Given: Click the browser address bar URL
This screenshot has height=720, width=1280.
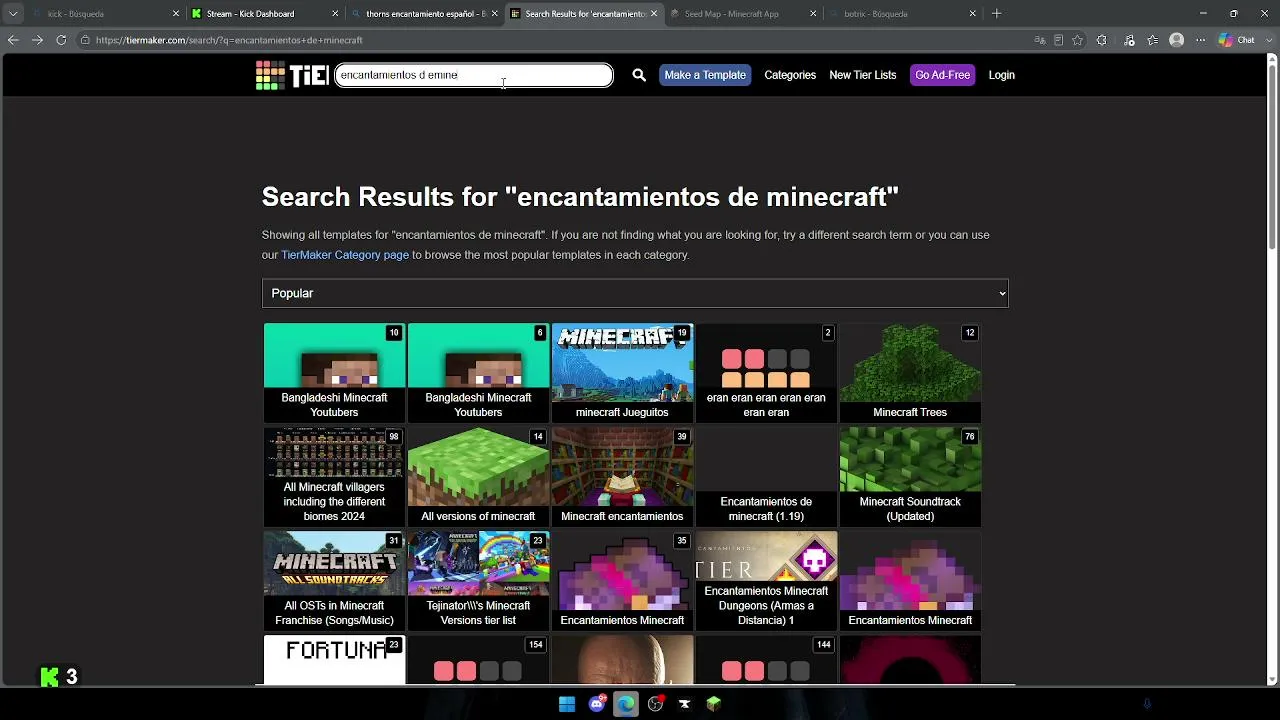Looking at the screenshot, I should [229, 40].
